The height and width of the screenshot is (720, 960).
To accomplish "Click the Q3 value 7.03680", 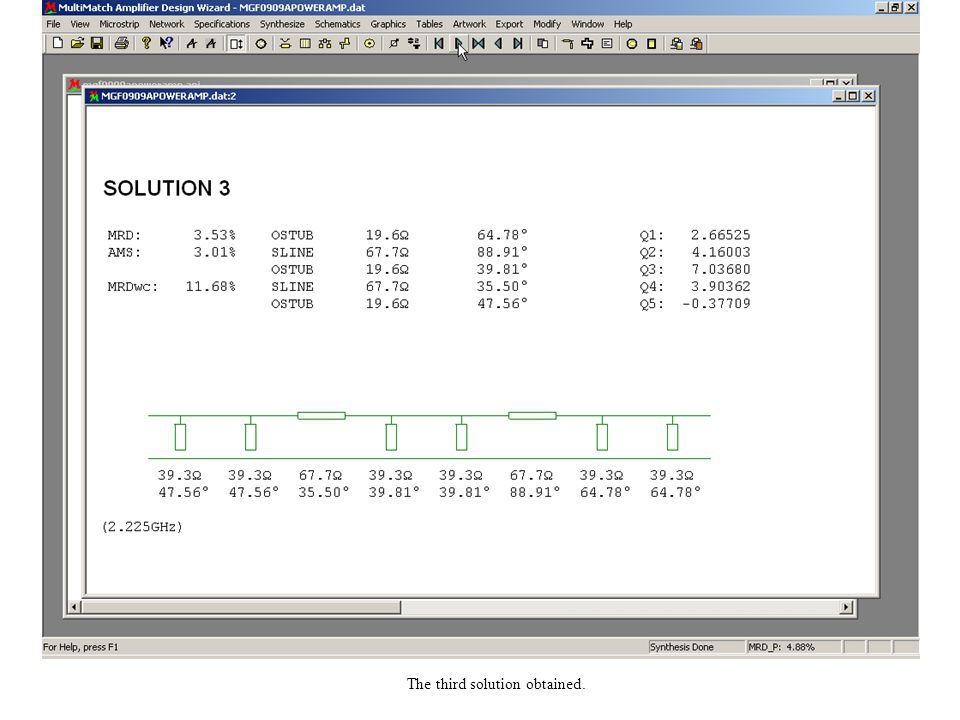I will [721, 269].
